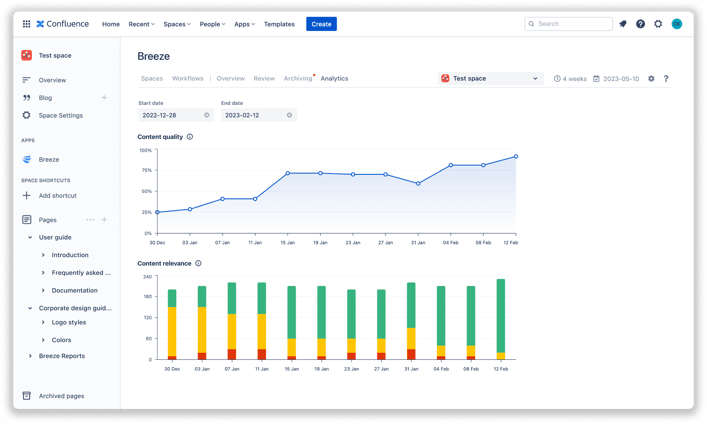Screen dimensions: 707x424
Task: Click the Confluence logo
Action: pyautogui.click(x=63, y=24)
